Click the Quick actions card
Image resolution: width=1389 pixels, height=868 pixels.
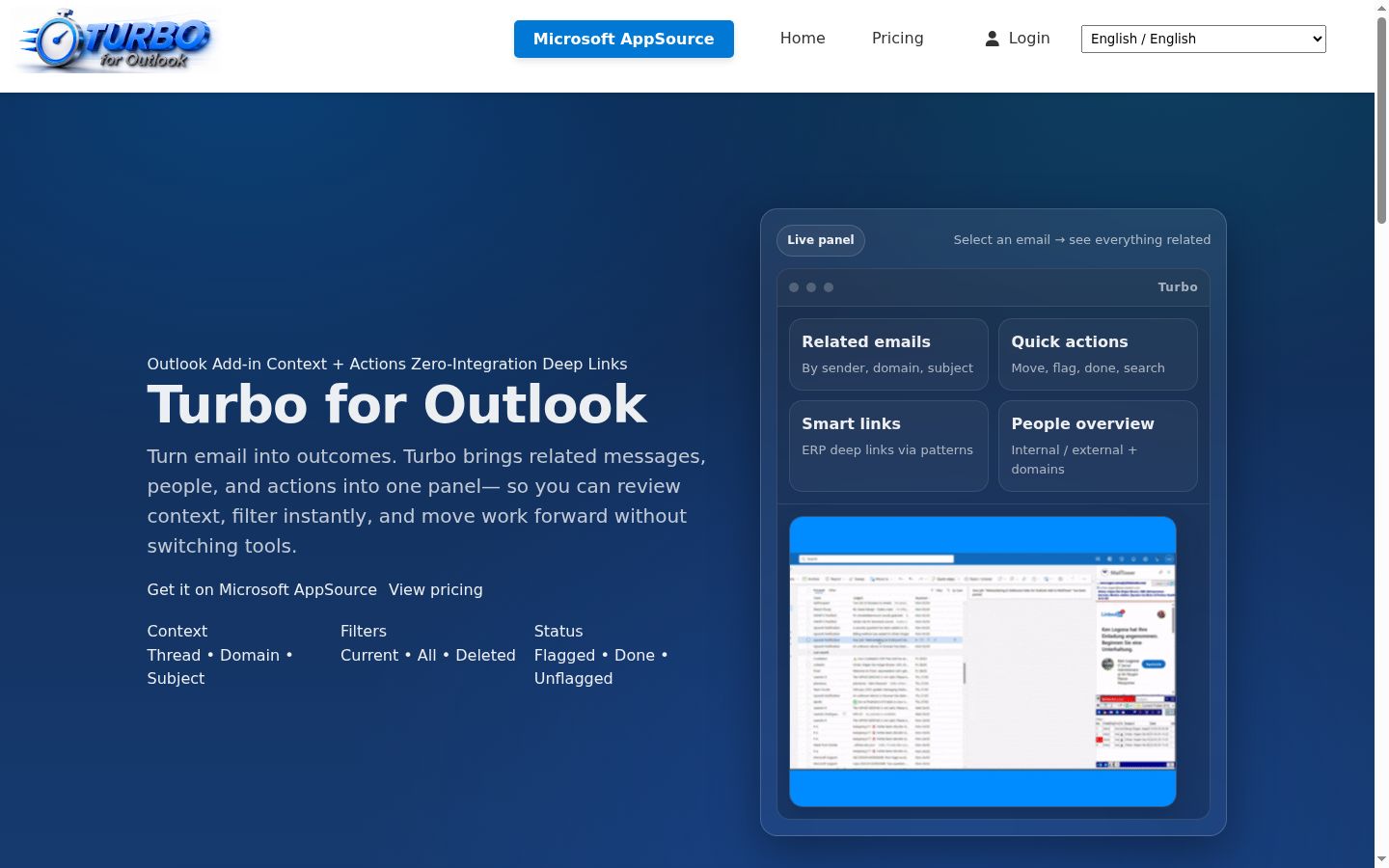pyautogui.click(x=1098, y=354)
